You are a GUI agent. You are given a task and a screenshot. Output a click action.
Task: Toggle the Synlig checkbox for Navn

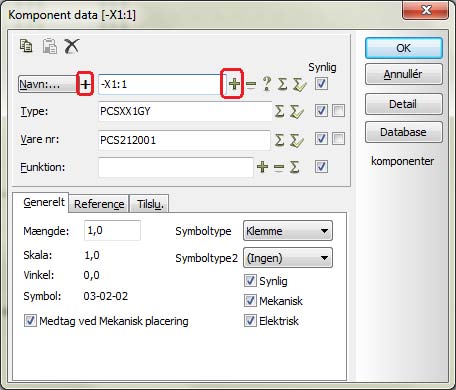click(321, 83)
